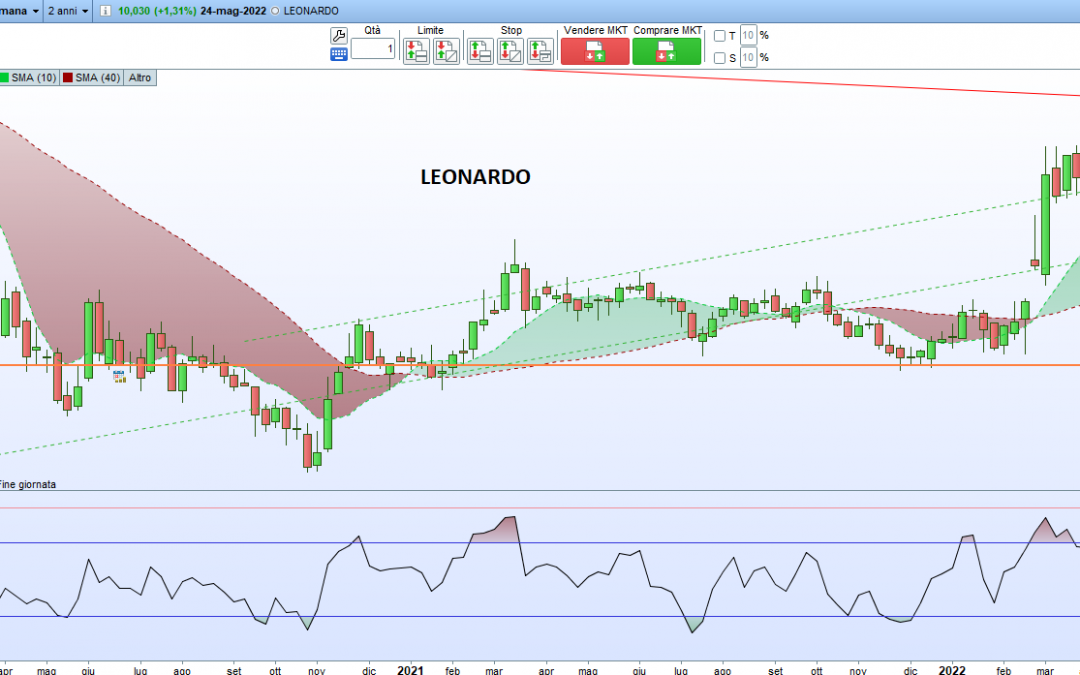Click the SMA (40) indicator label
This screenshot has width=1080, height=675.
pyautogui.click(x=98, y=78)
